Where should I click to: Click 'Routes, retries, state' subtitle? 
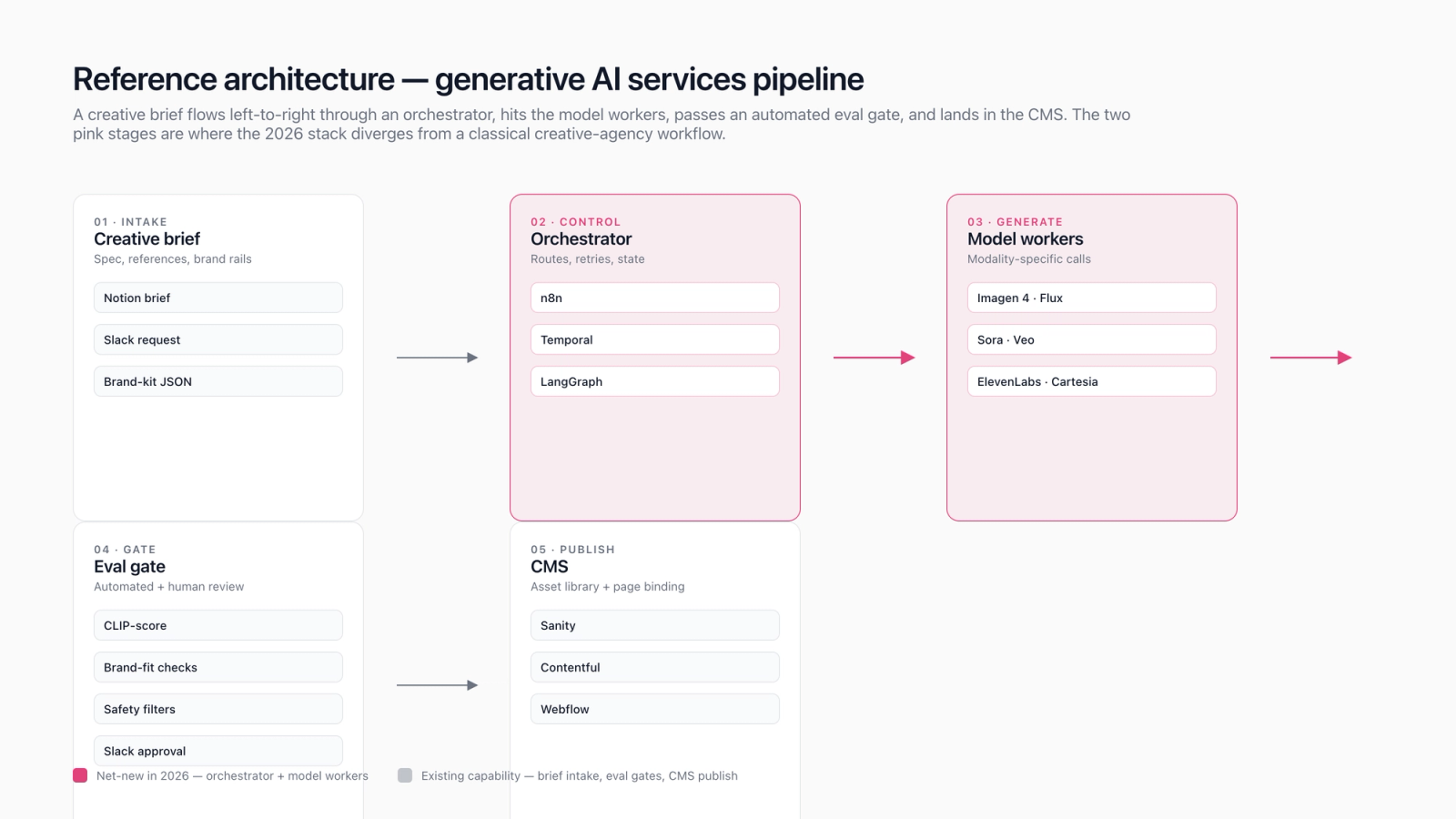(588, 259)
